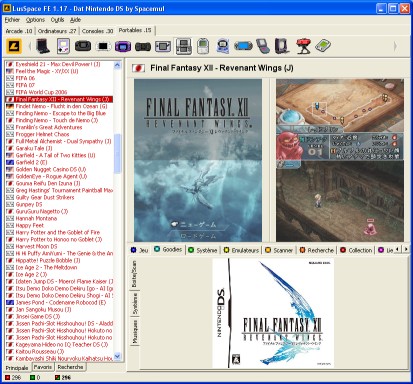The height and width of the screenshot is (384, 413).
Task: Select the red Virtual Boy icon
Action: 303,46
